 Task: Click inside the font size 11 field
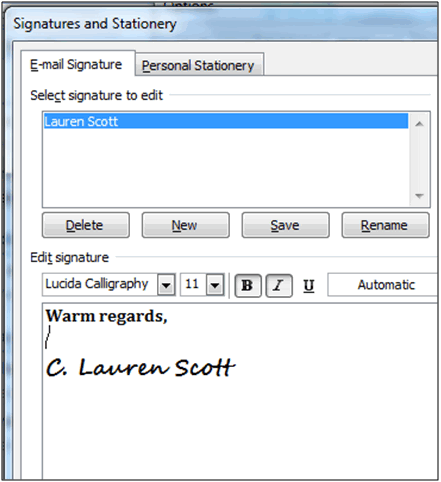click(x=193, y=284)
